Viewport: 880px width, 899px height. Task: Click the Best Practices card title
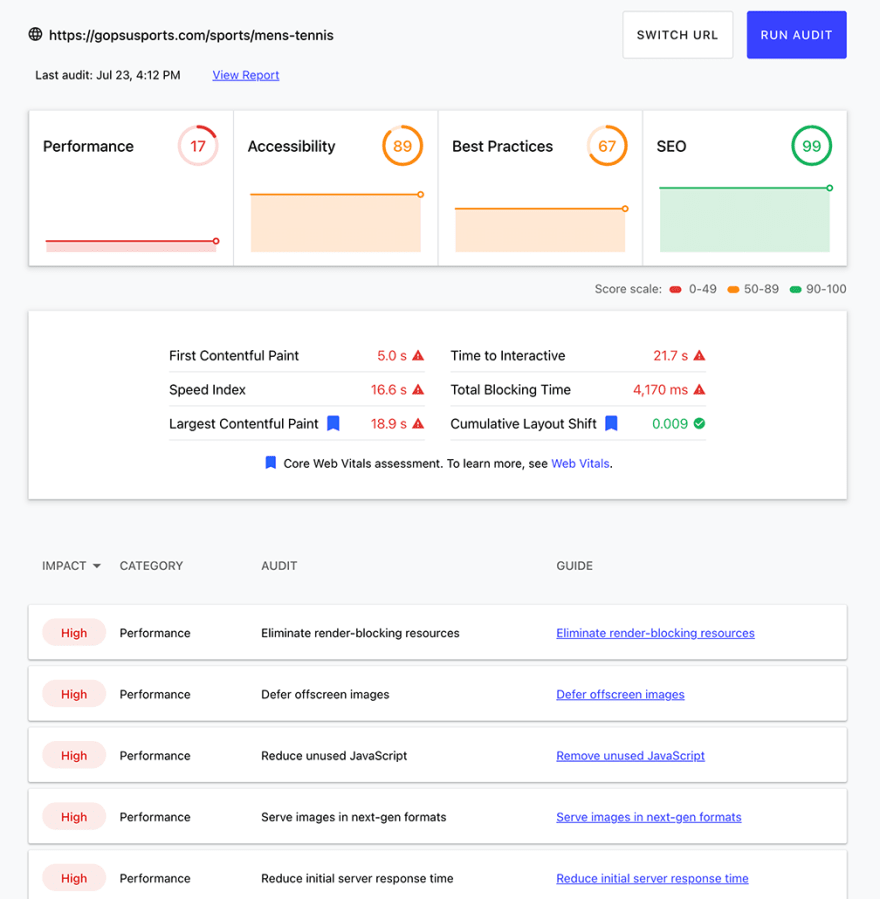502,146
